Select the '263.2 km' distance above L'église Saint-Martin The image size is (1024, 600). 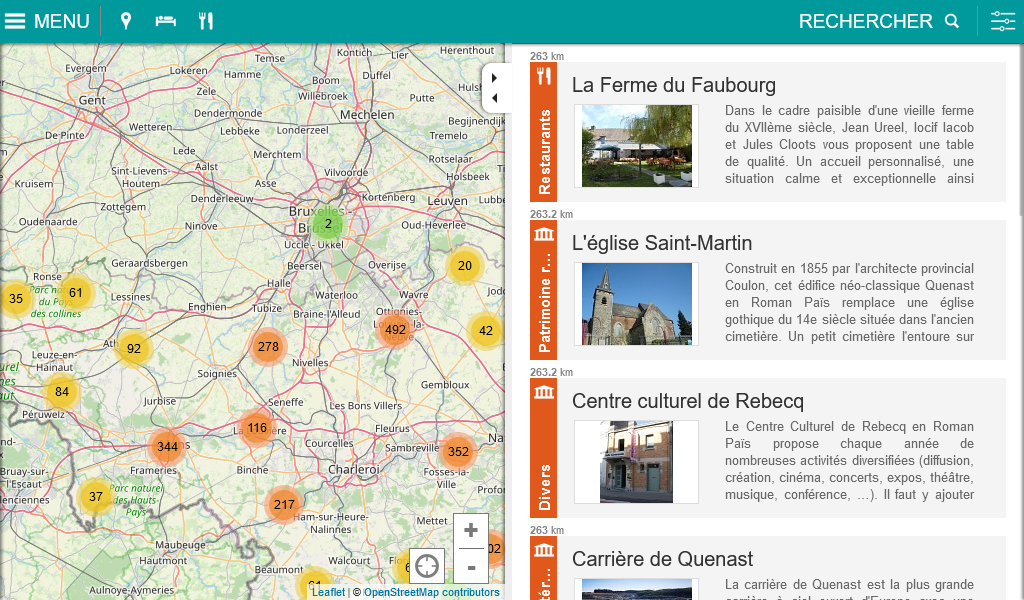(x=551, y=214)
